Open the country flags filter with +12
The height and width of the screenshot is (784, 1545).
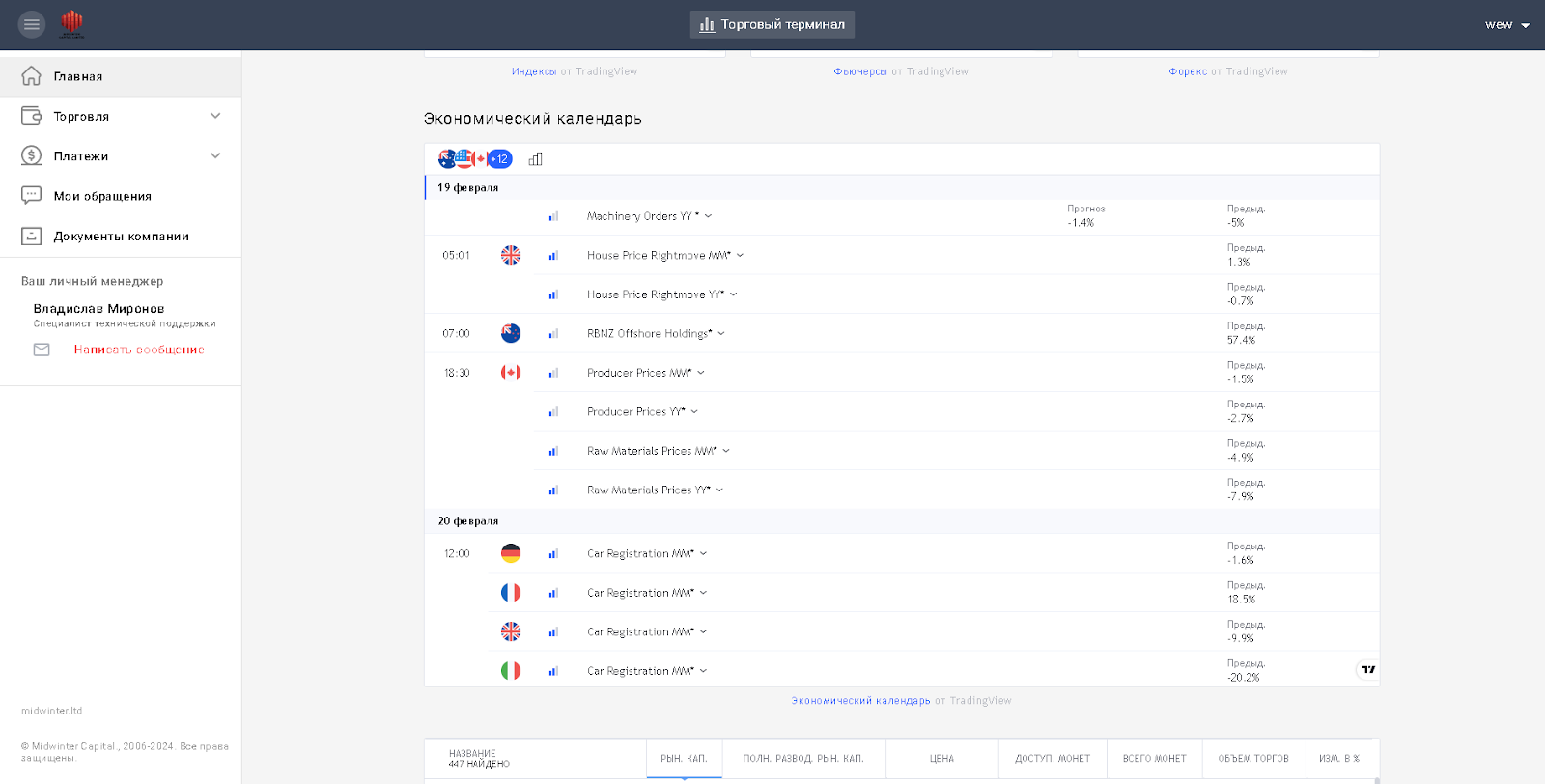(x=474, y=159)
